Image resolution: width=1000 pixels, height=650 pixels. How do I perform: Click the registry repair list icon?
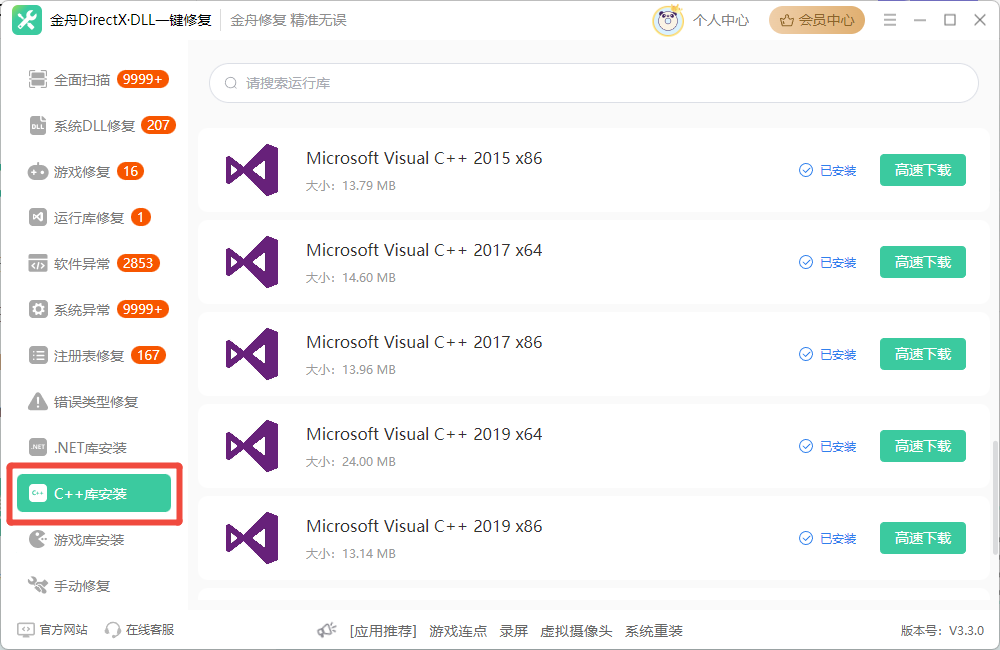pyautogui.click(x=38, y=355)
